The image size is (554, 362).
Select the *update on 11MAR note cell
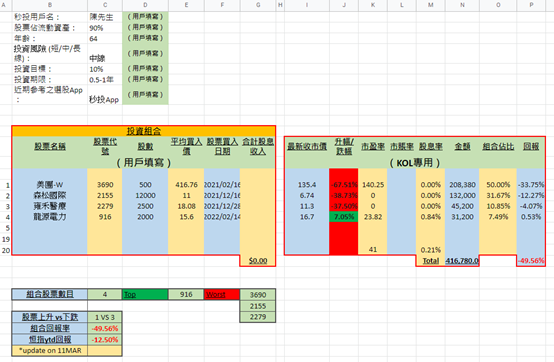point(50,351)
